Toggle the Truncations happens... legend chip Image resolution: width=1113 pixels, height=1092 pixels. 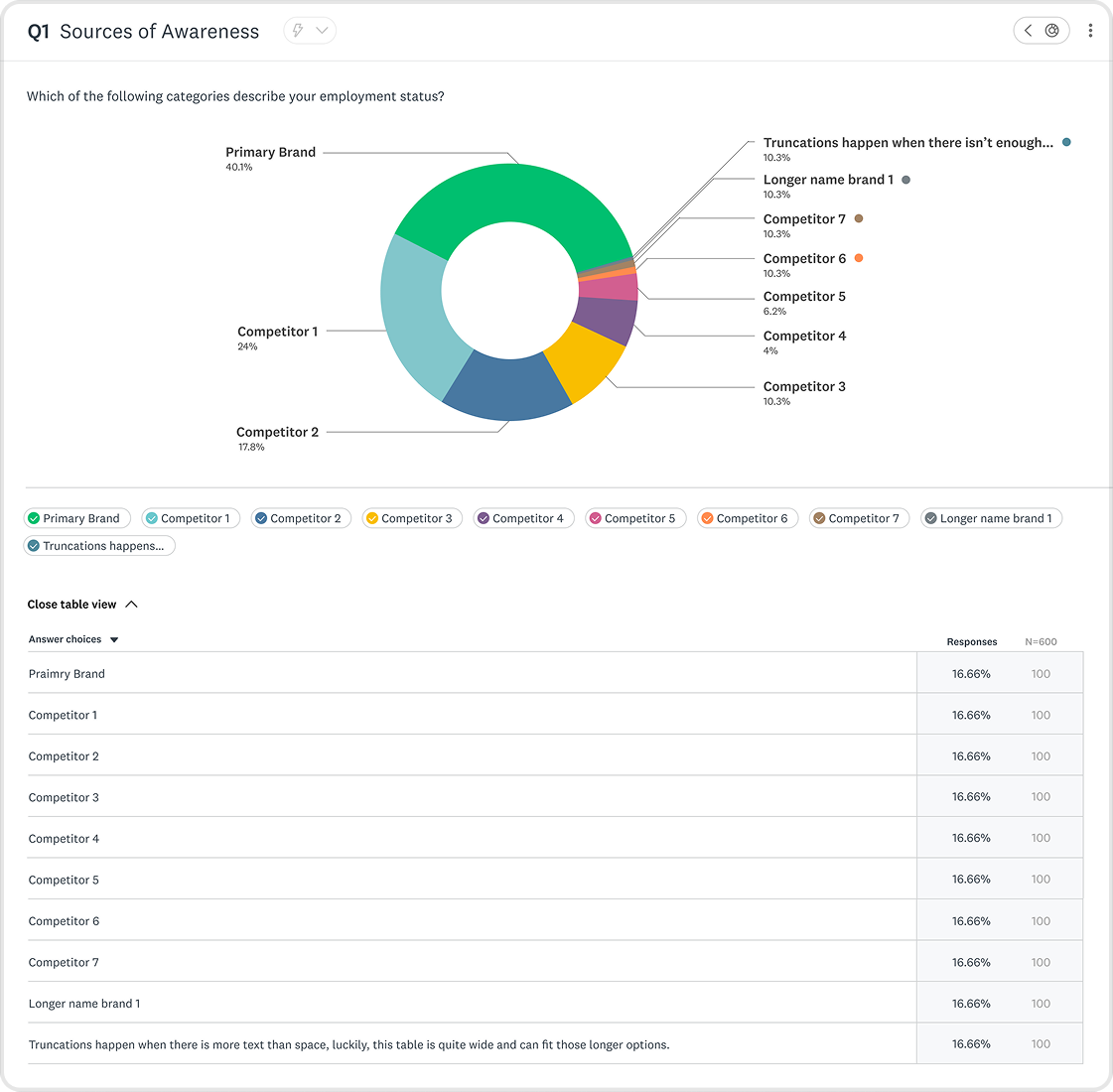coord(99,546)
